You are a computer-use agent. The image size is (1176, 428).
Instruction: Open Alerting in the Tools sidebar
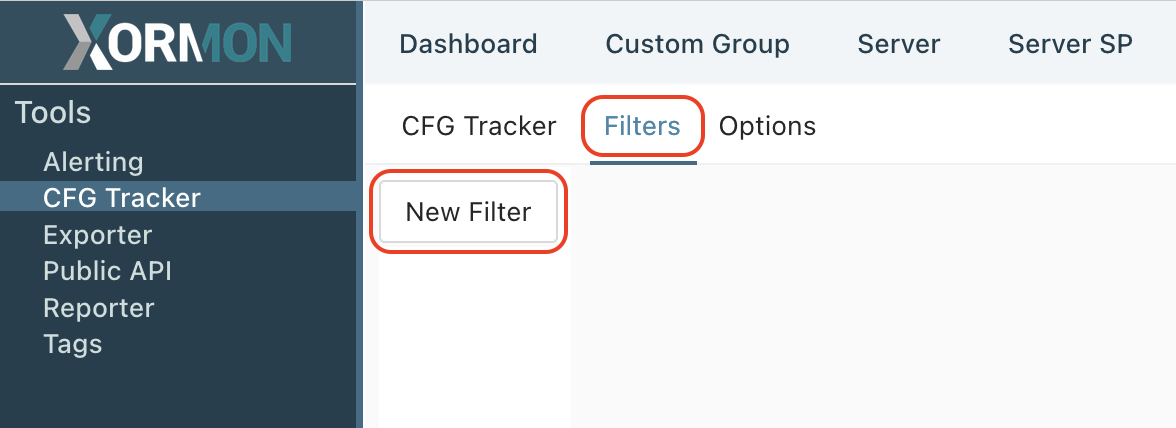coord(93,162)
